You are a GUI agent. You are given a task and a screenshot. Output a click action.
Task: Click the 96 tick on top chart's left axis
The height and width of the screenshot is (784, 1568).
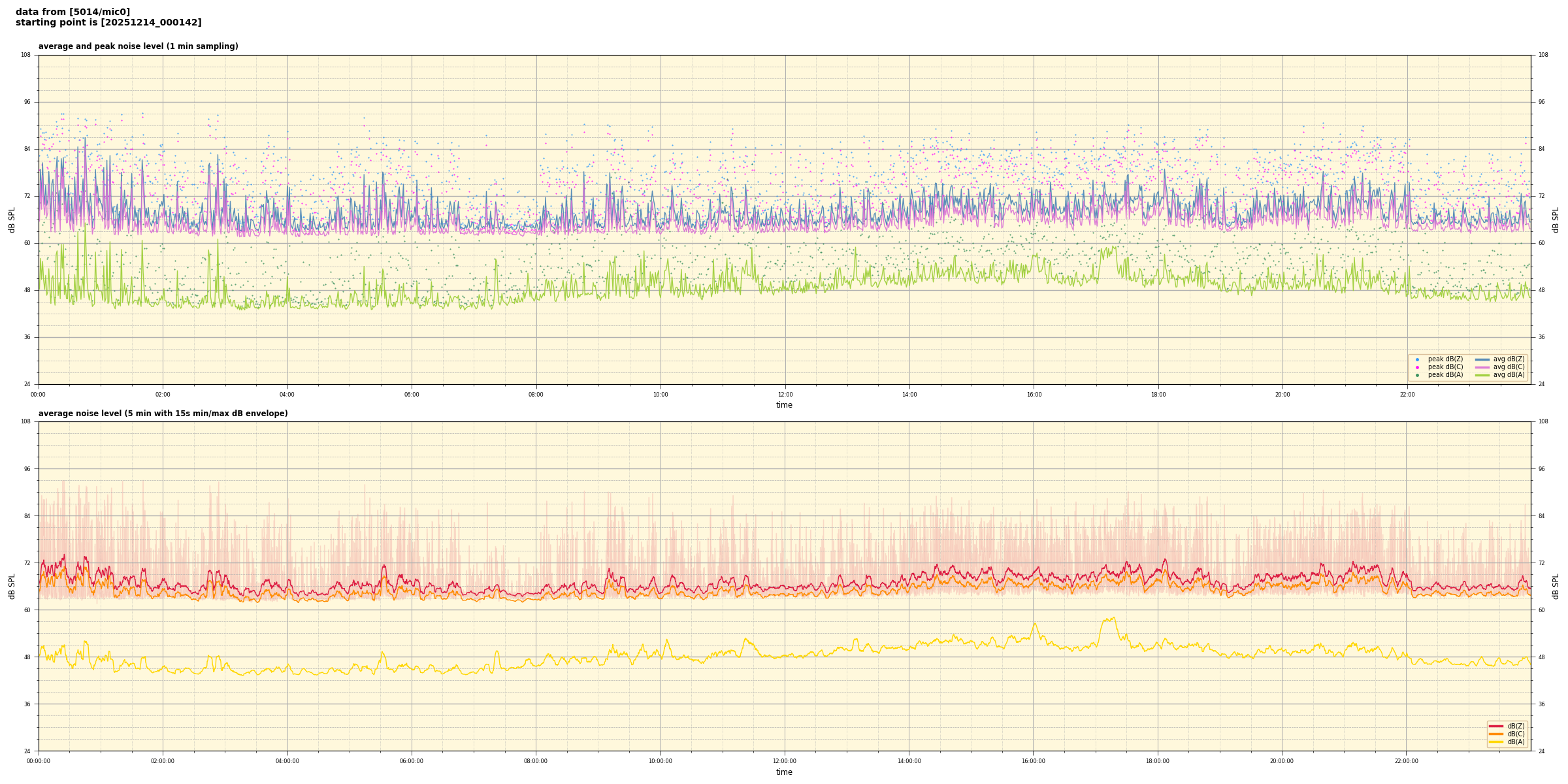coord(26,102)
